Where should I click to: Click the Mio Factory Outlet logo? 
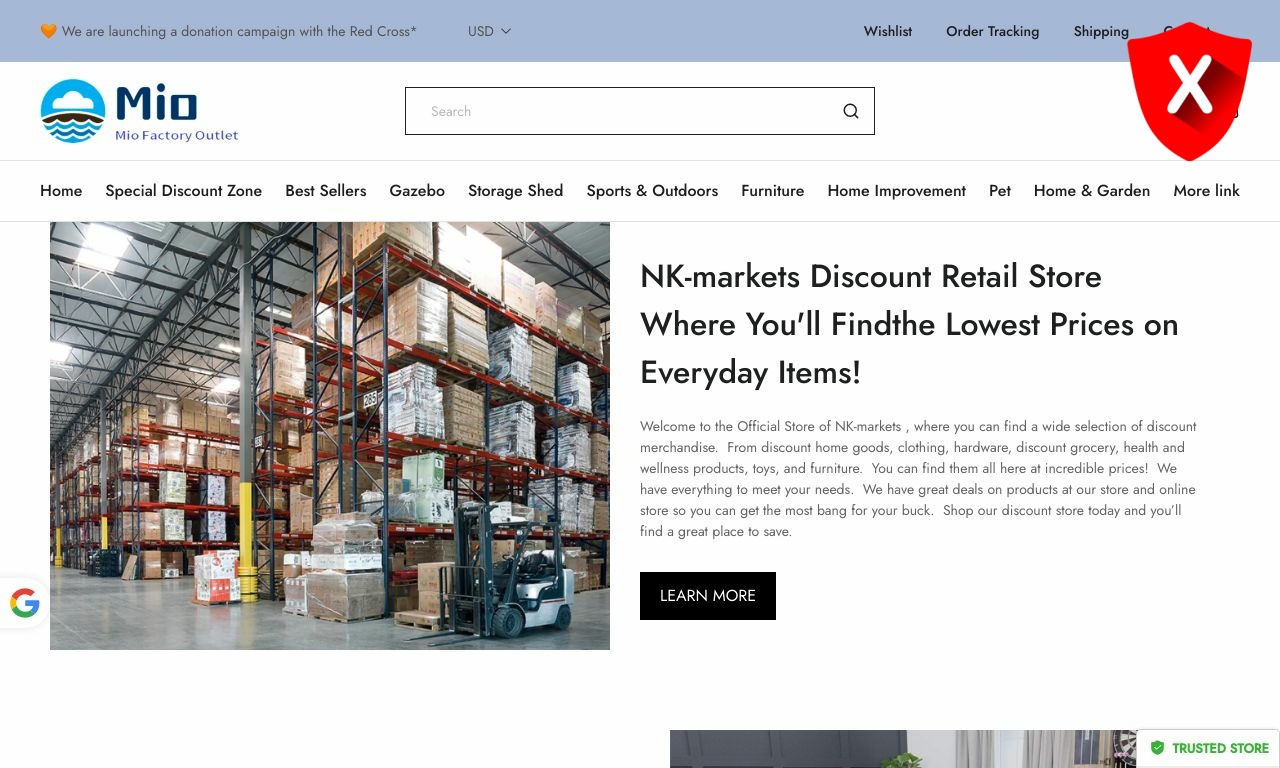[x=139, y=111]
